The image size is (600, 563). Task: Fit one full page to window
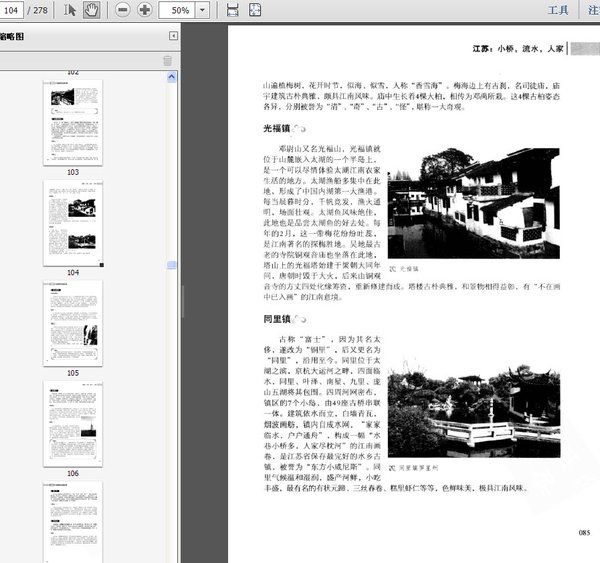pos(255,10)
